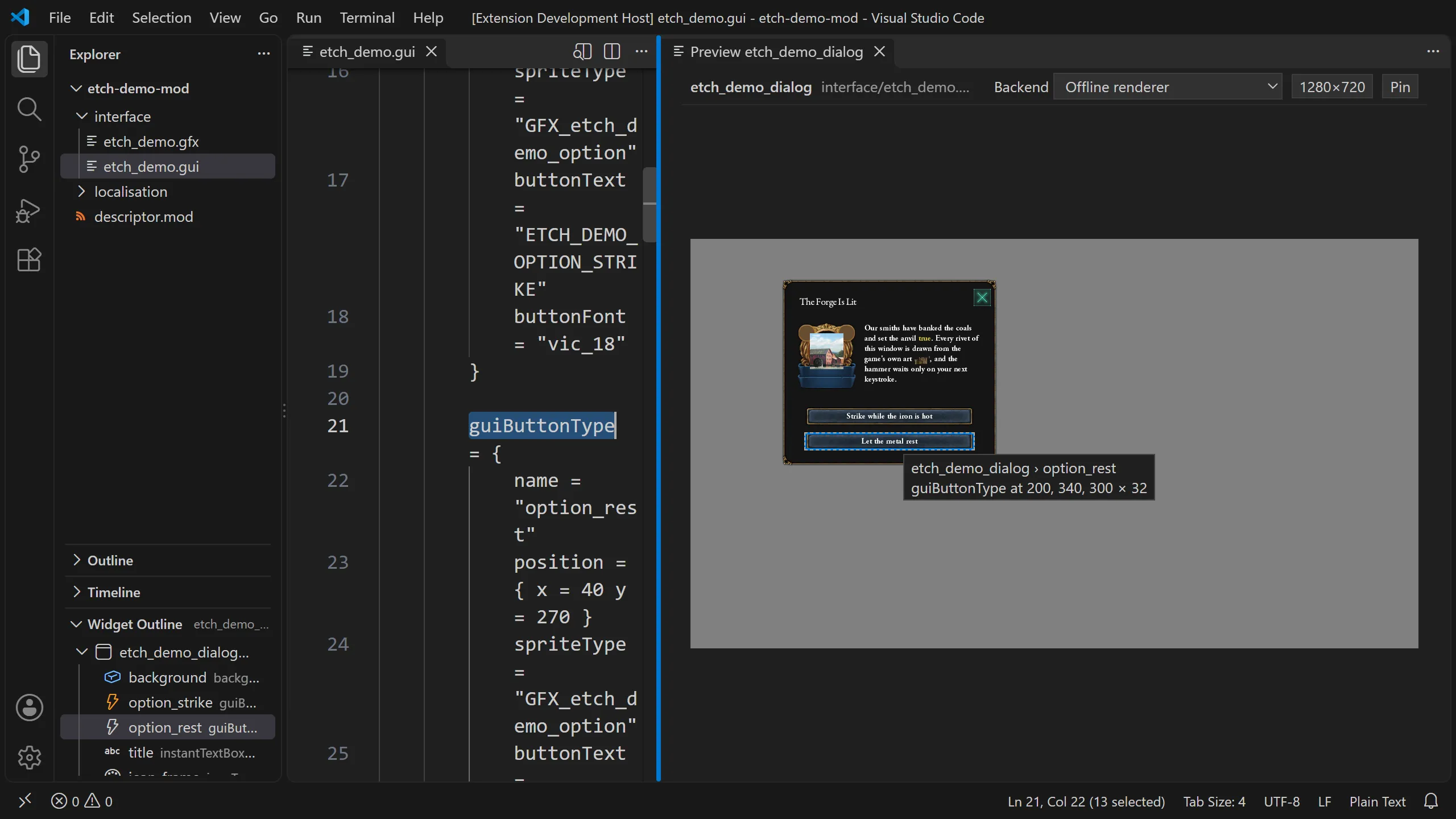This screenshot has width=1456, height=819.
Task: Open the Edit menu
Action: [101, 18]
